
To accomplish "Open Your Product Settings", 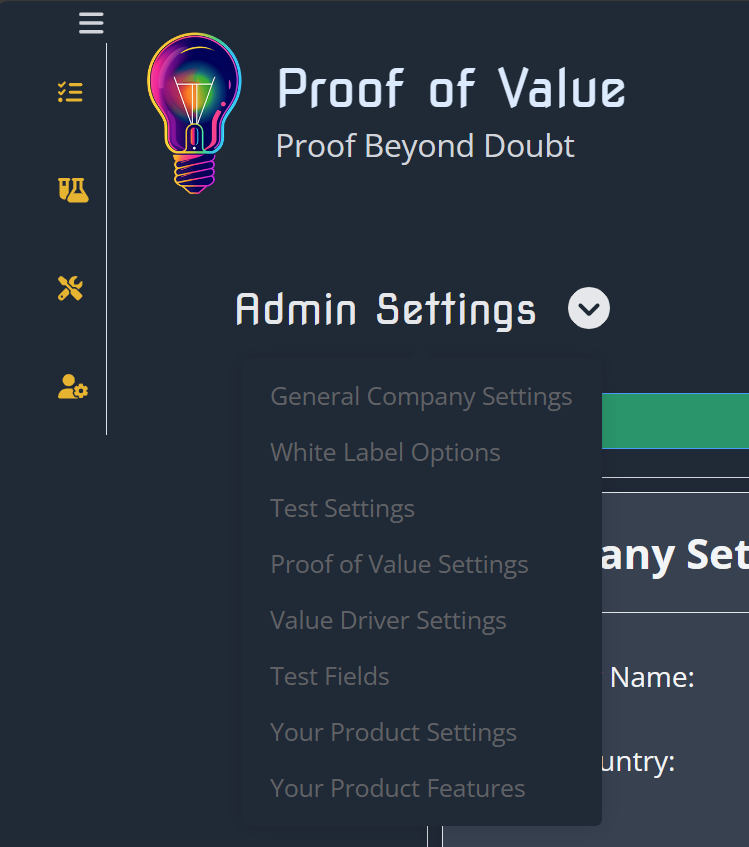I will [393, 732].
